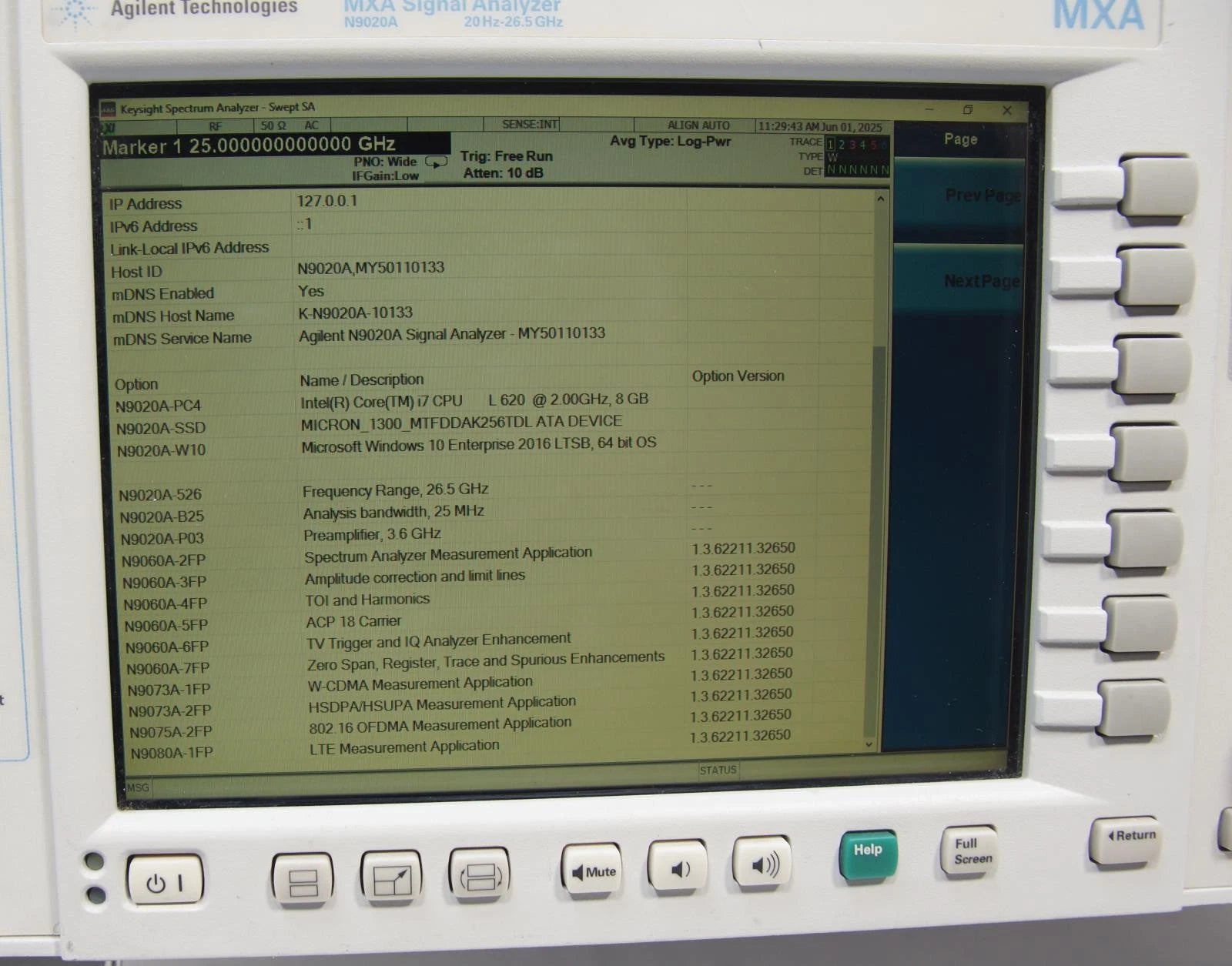Click the IP Address value 127.0.0.1

327,202
